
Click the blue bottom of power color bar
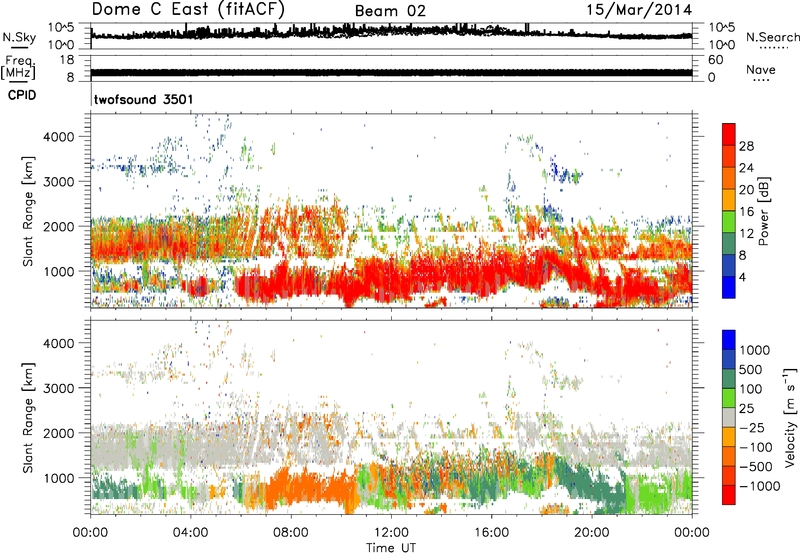tap(729, 287)
